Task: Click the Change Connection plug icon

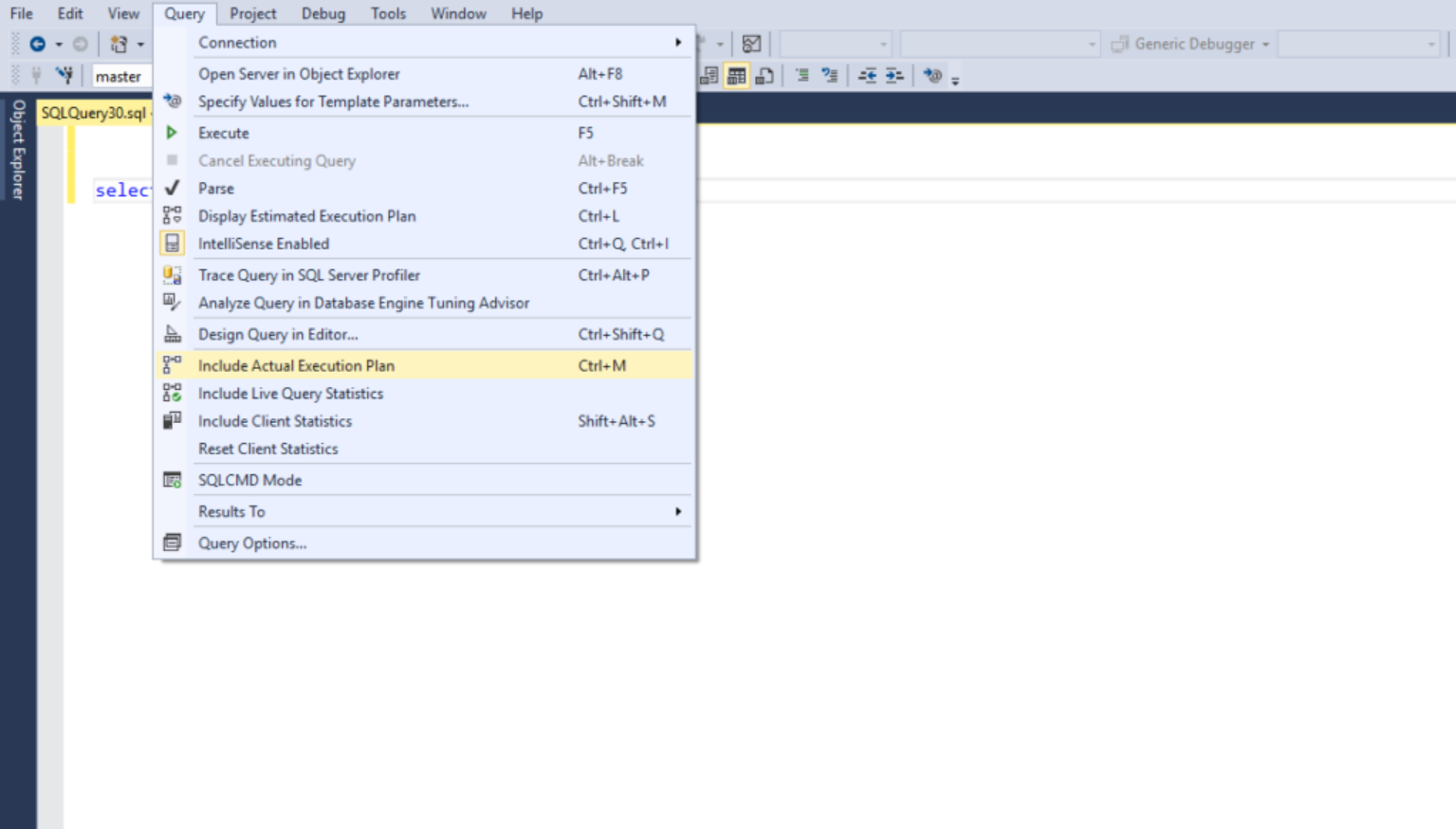Action: pos(64,75)
